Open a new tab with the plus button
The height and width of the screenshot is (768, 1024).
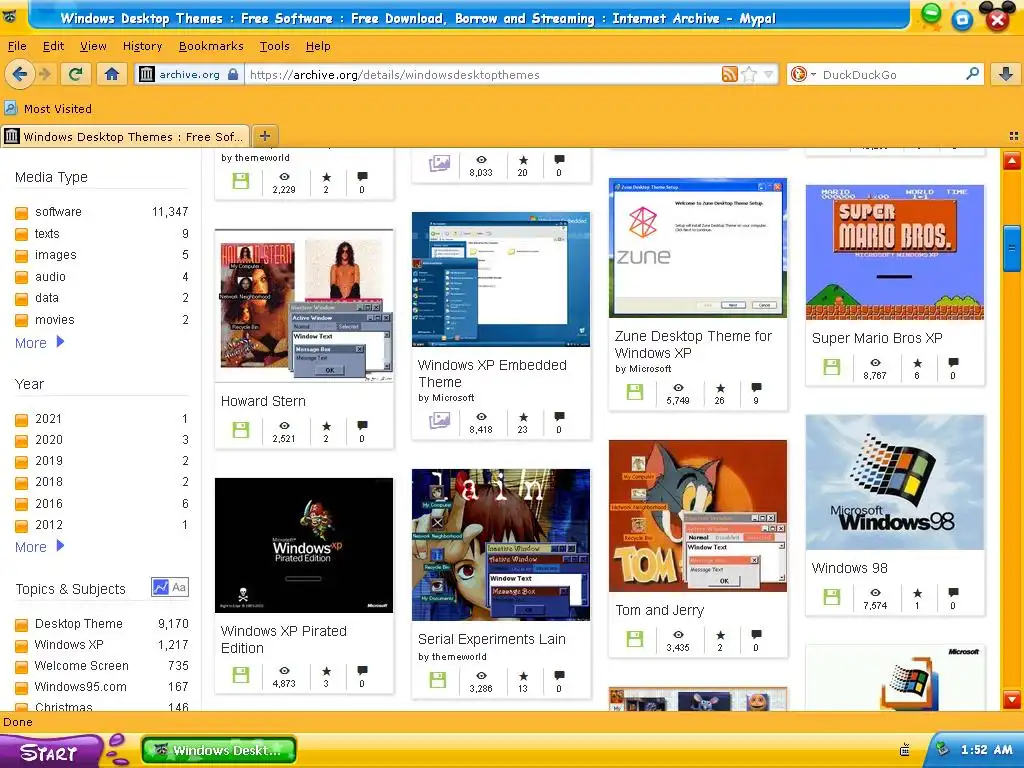[264, 136]
